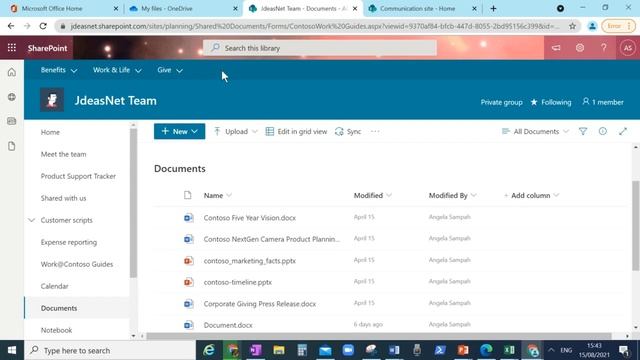The image size is (640, 360).
Task: Open the details pane info icon
Action: coord(602,131)
